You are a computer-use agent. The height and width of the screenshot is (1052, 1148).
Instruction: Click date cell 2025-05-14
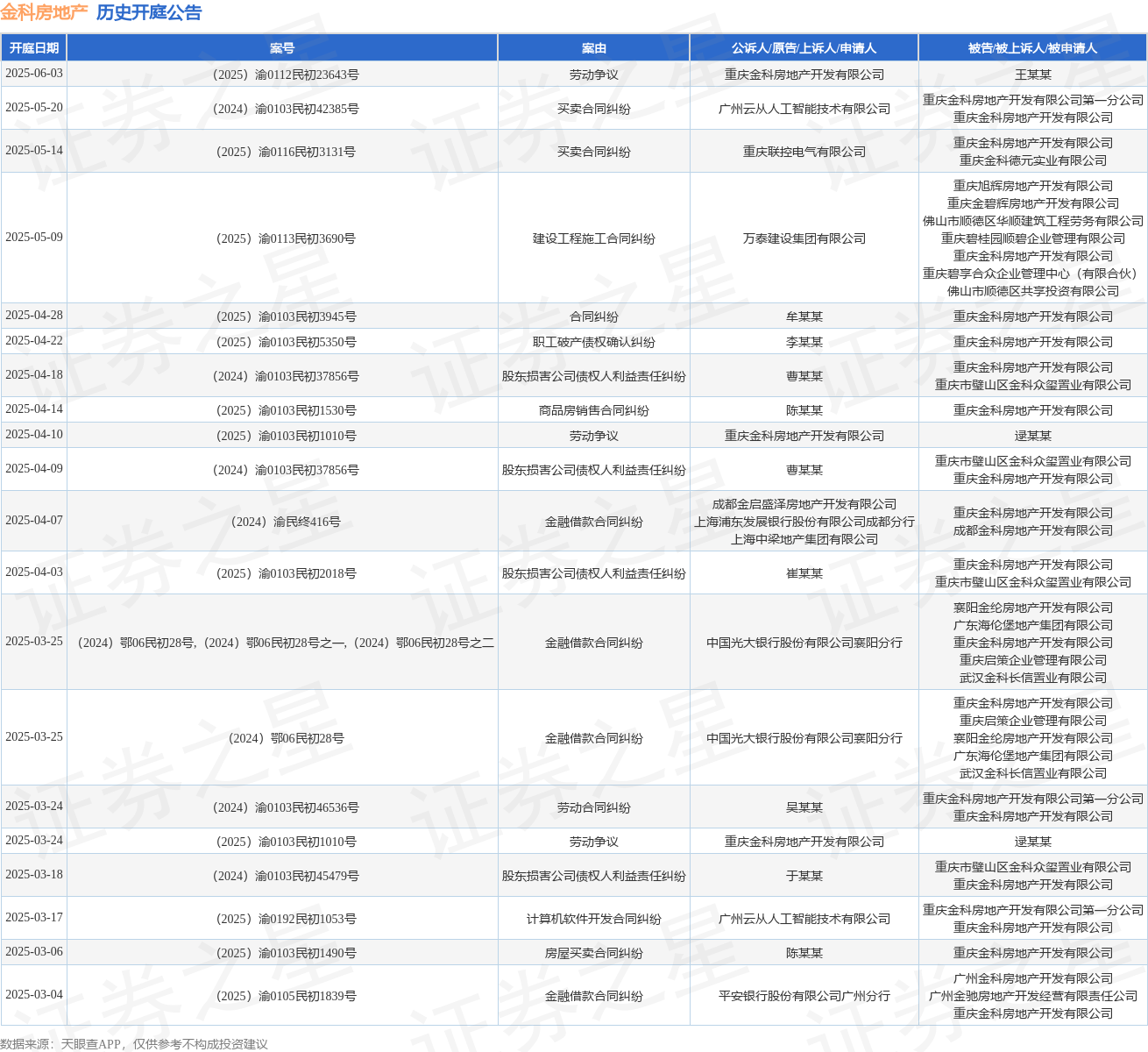pyautogui.click(x=34, y=151)
